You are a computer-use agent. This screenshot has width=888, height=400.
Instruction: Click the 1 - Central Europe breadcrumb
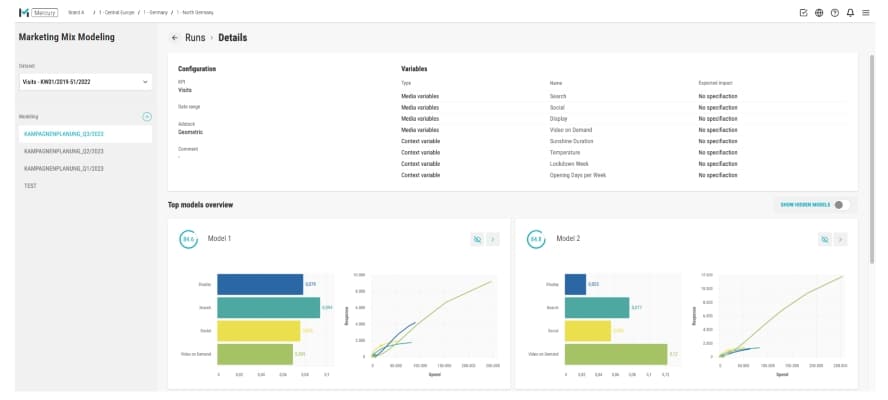[117, 12]
